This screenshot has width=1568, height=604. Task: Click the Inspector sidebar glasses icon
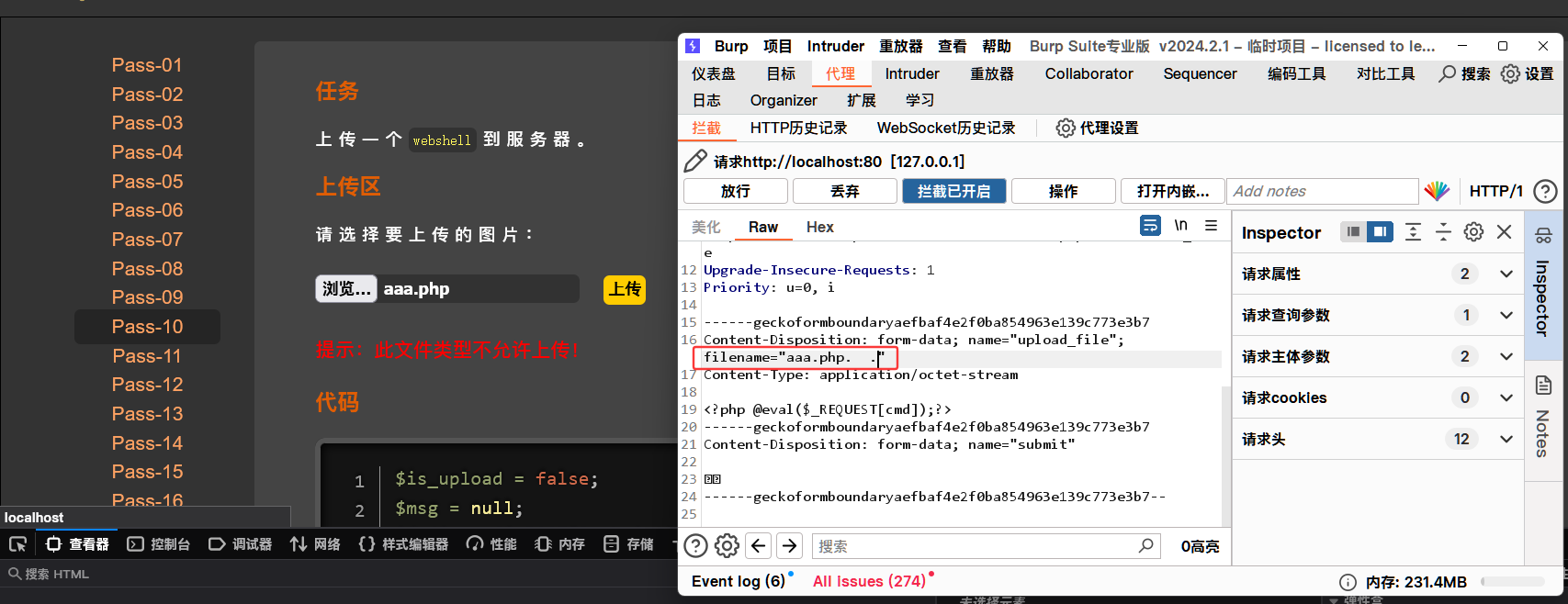[1543, 236]
